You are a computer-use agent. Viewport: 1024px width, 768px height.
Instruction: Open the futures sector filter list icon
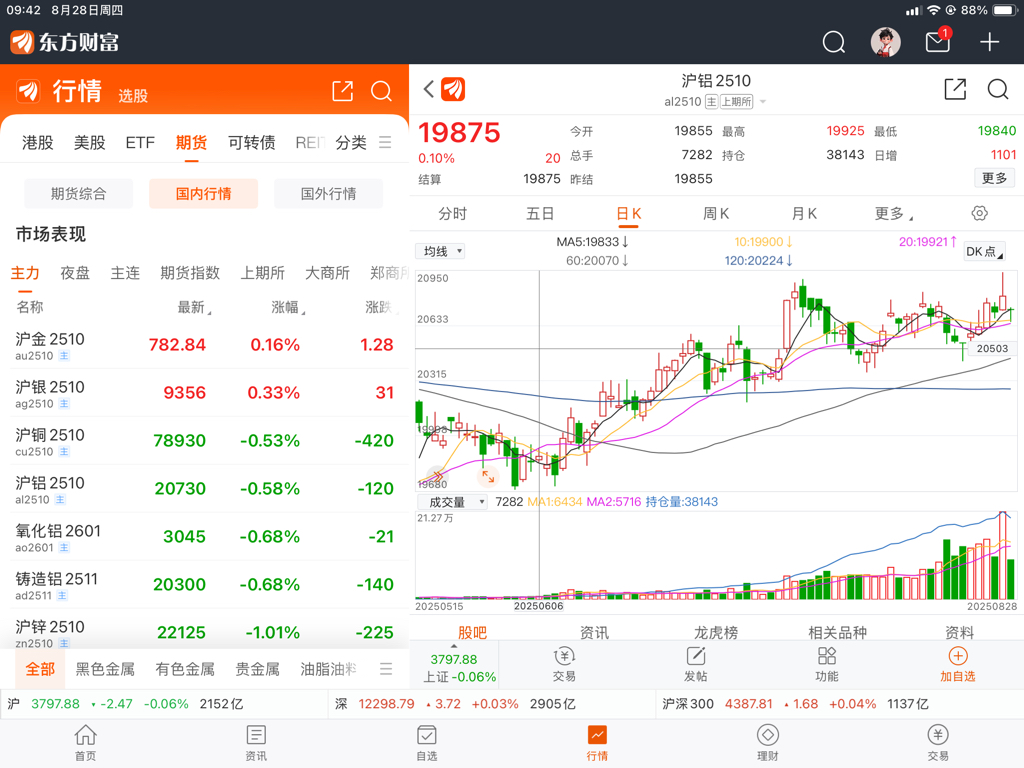pos(386,669)
